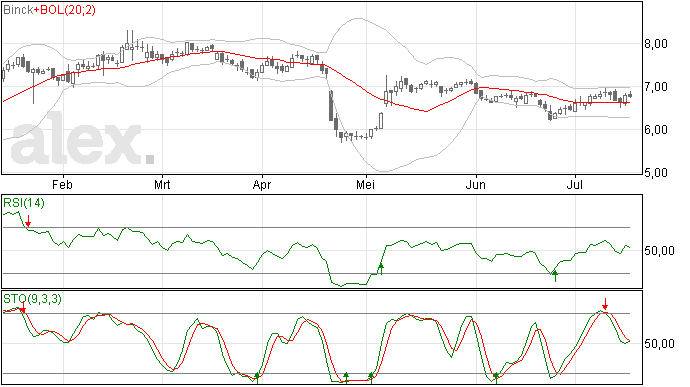Click the RSI(14) panel label
This screenshot has width=690, height=387.
[x=24, y=203]
